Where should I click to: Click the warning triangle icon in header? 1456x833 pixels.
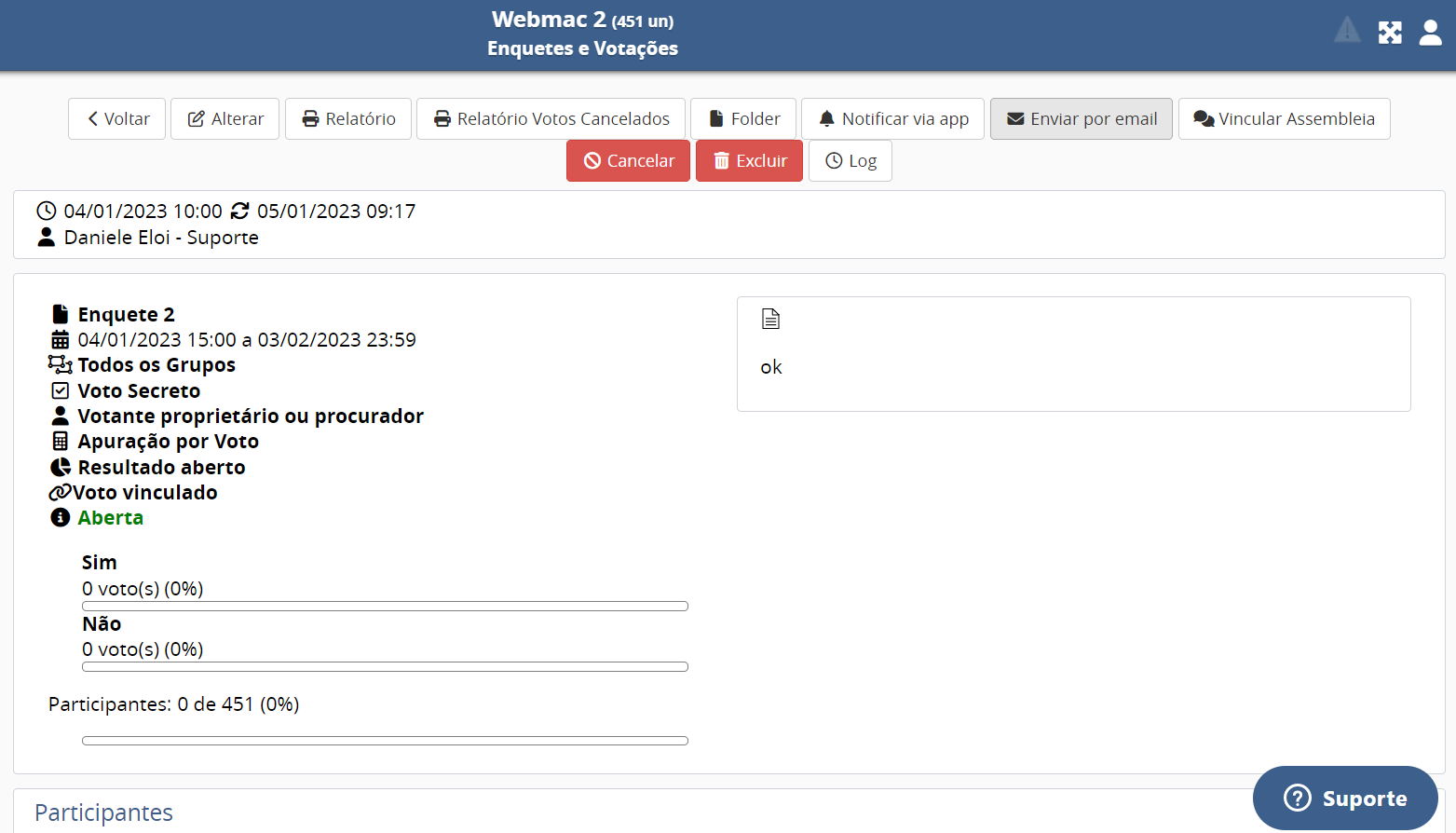(1347, 31)
